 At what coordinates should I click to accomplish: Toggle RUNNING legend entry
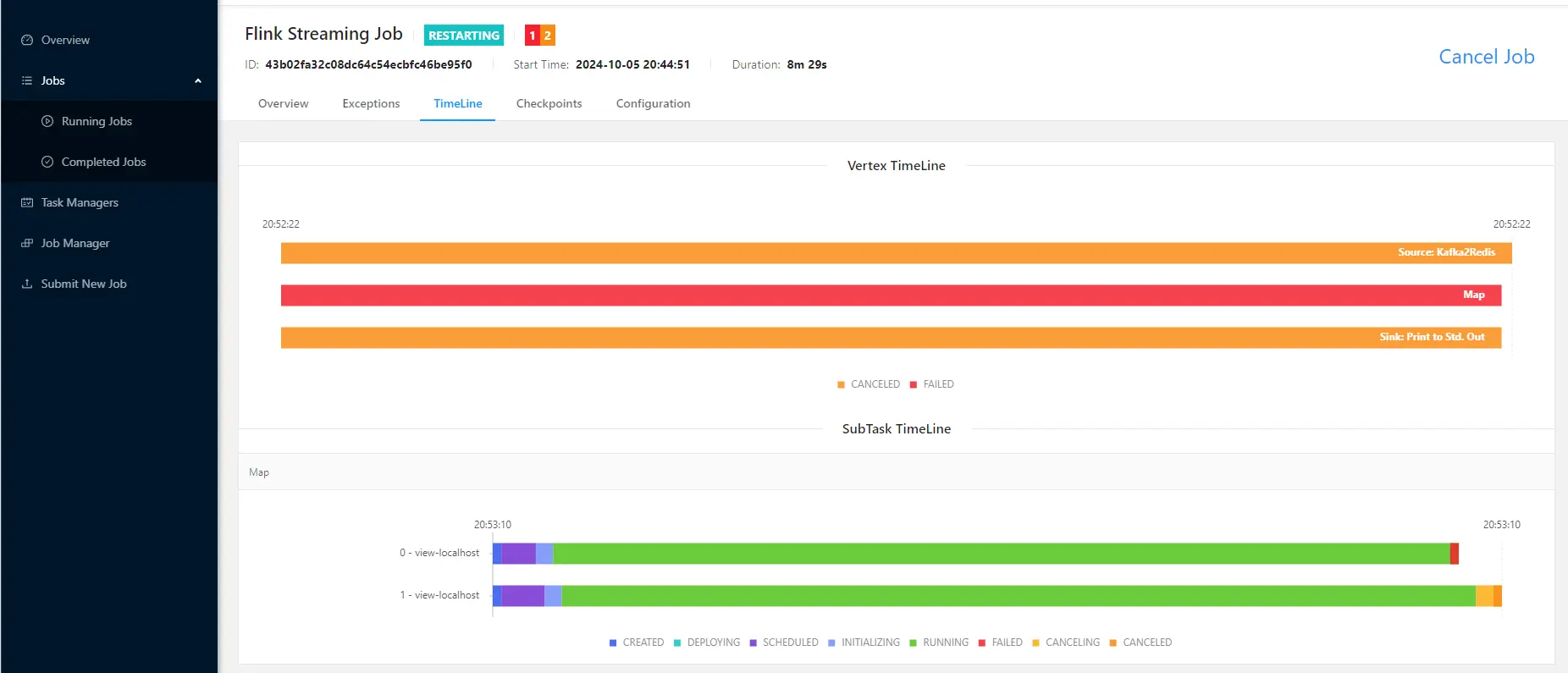click(x=939, y=643)
